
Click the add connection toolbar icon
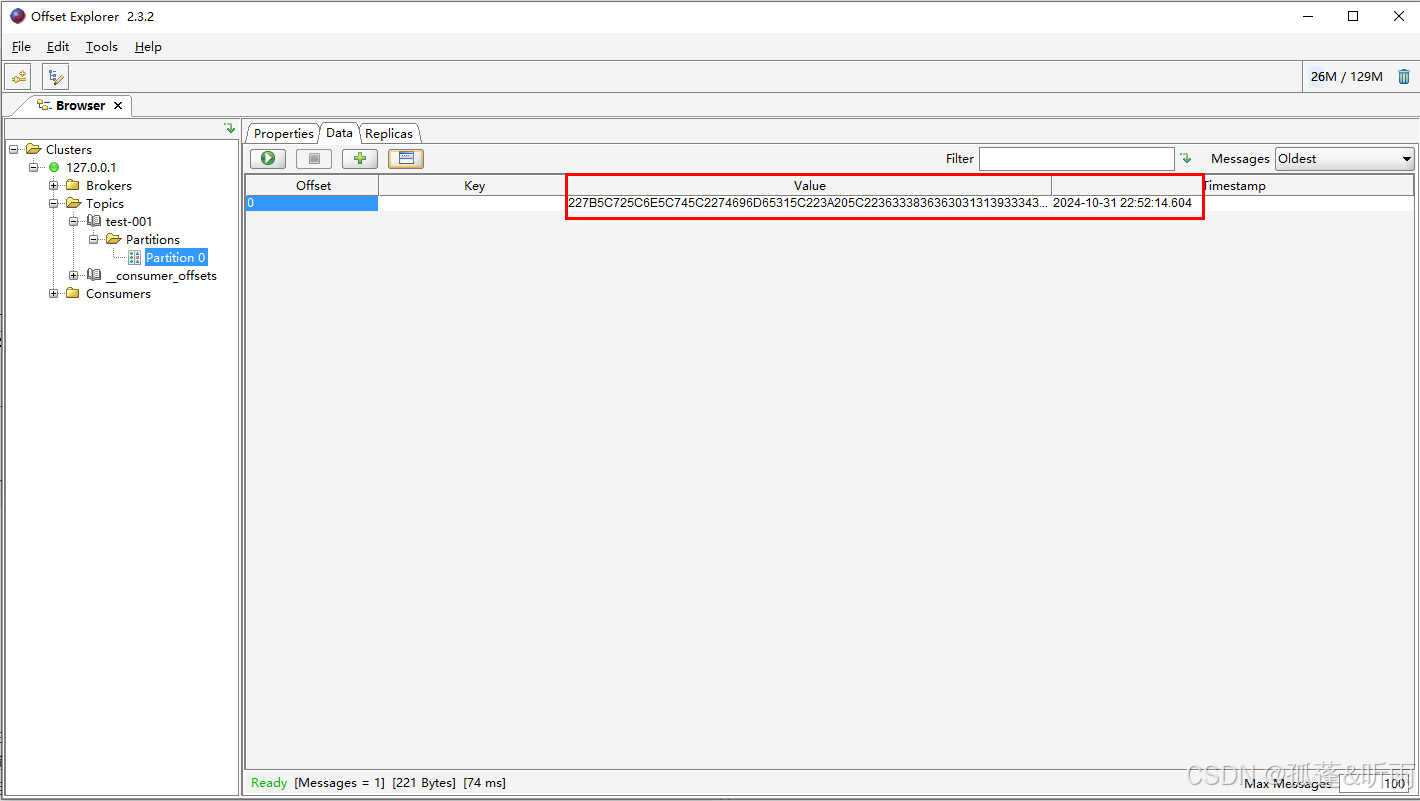18,76
